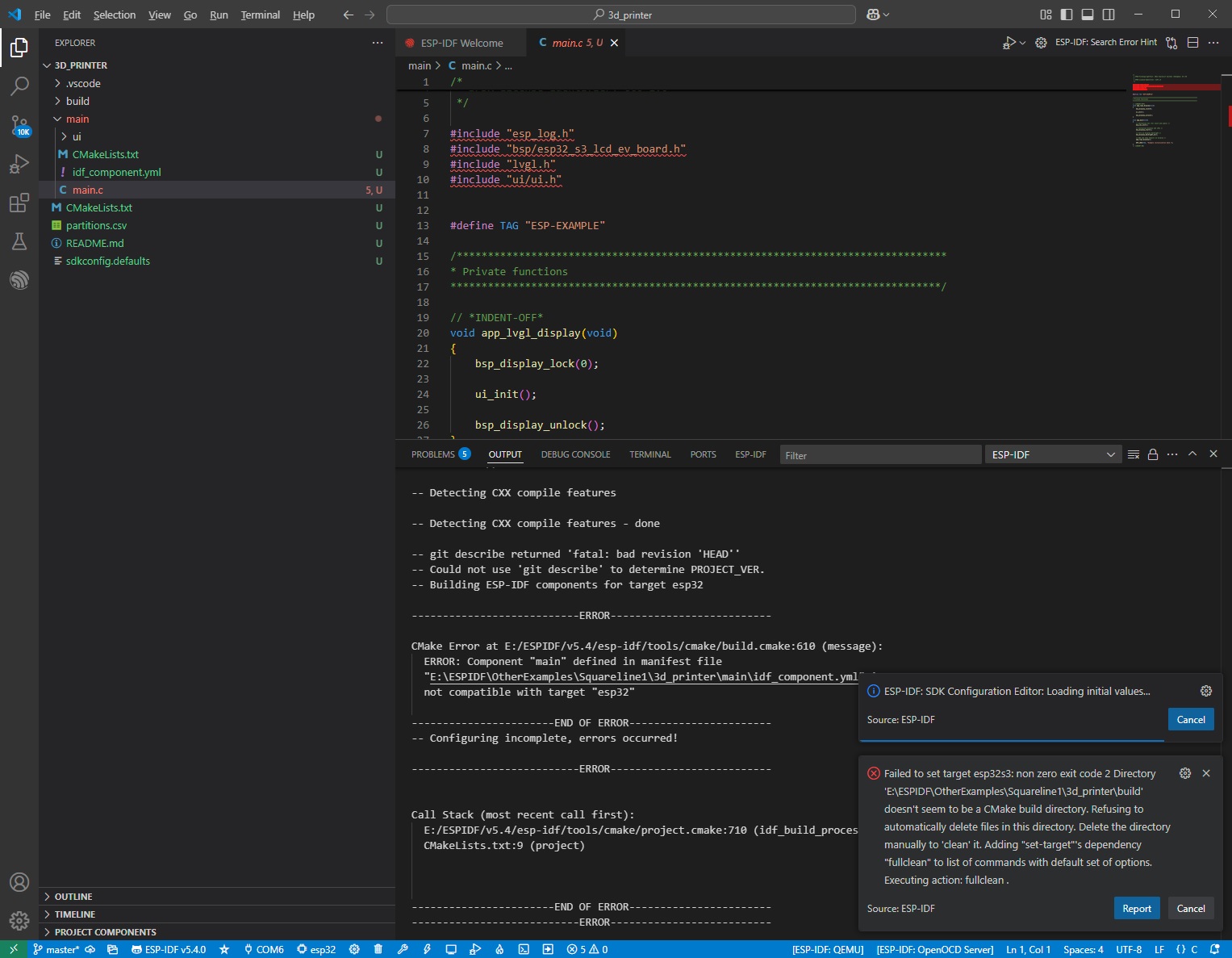This screenshot has height=958, width=1232.
Task: Open Run and Debug view
Action: coord(19,164)
